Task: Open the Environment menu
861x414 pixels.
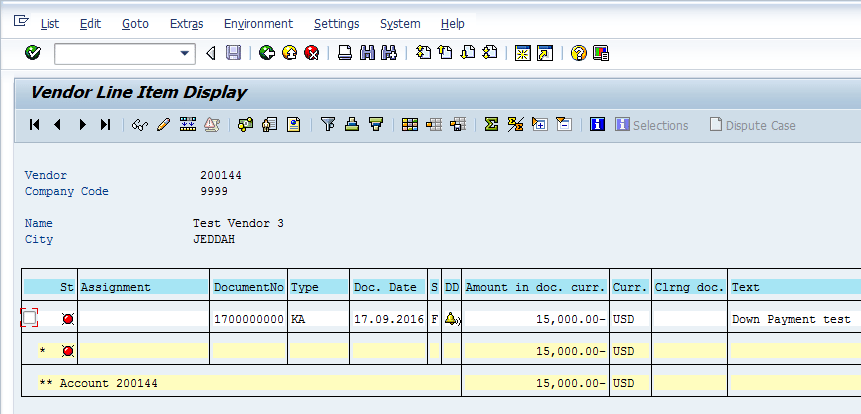Action: coord(258,23)
